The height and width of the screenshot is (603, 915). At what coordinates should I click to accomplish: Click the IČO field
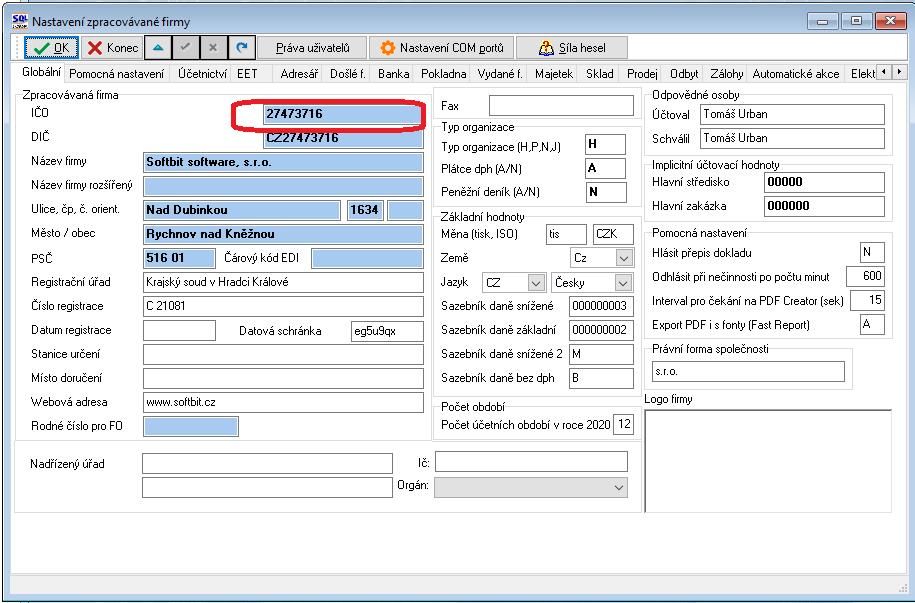[343, 114]
